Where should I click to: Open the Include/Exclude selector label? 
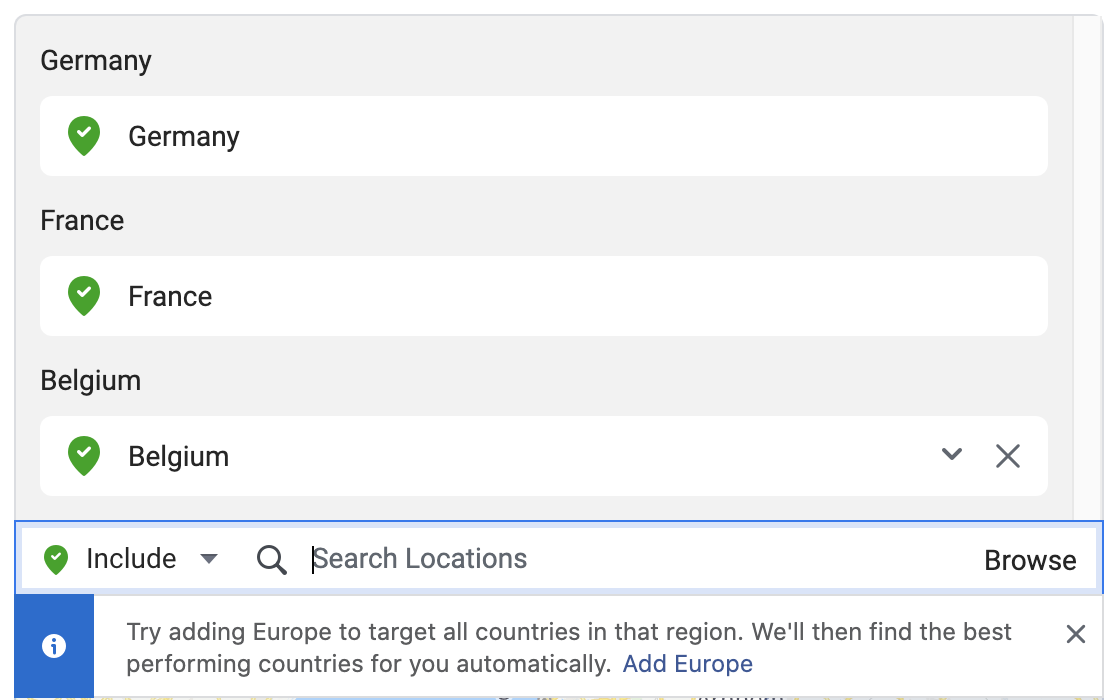click(131, 559)
